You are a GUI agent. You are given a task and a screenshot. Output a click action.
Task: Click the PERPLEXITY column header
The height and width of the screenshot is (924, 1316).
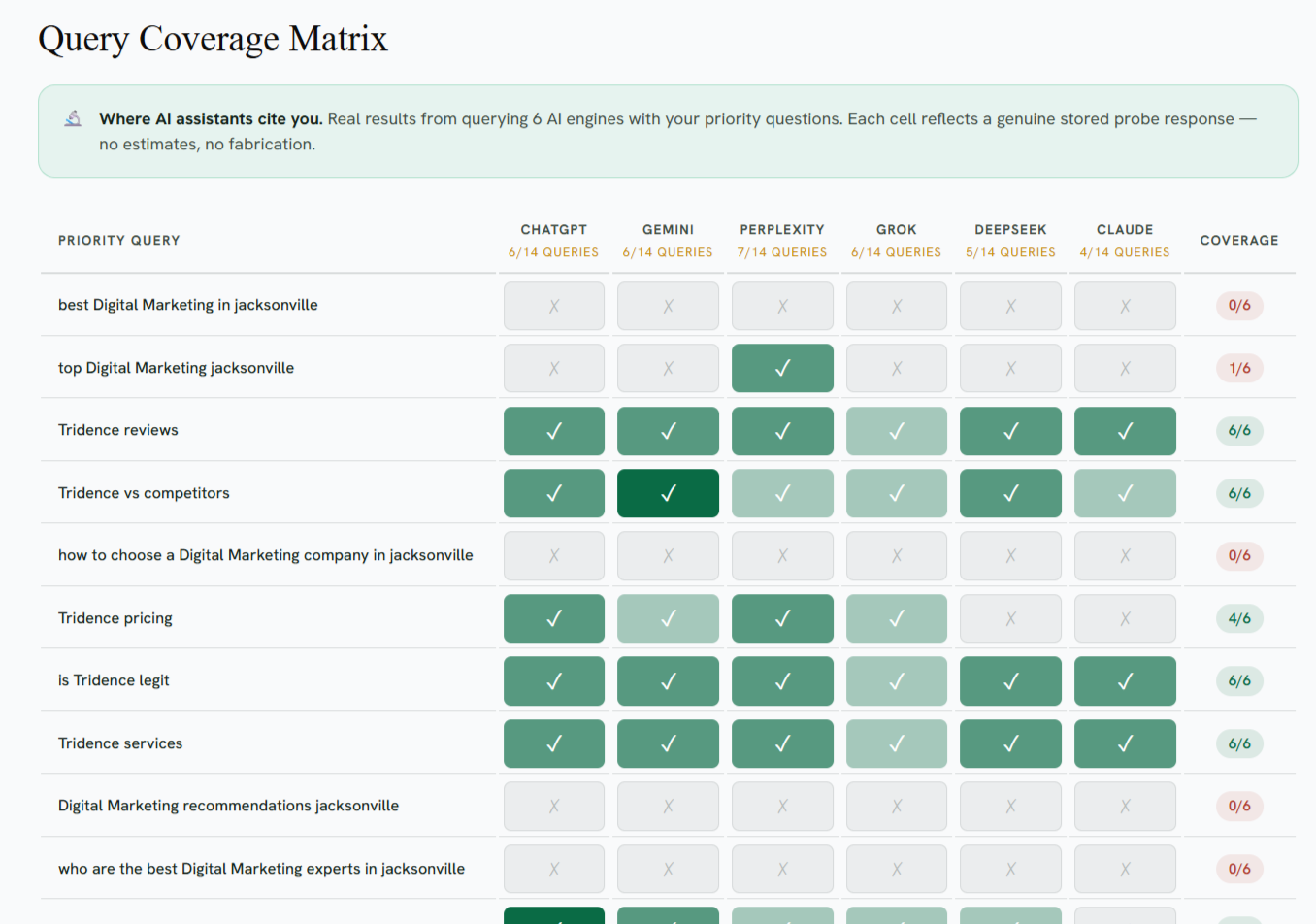point(782,230)
